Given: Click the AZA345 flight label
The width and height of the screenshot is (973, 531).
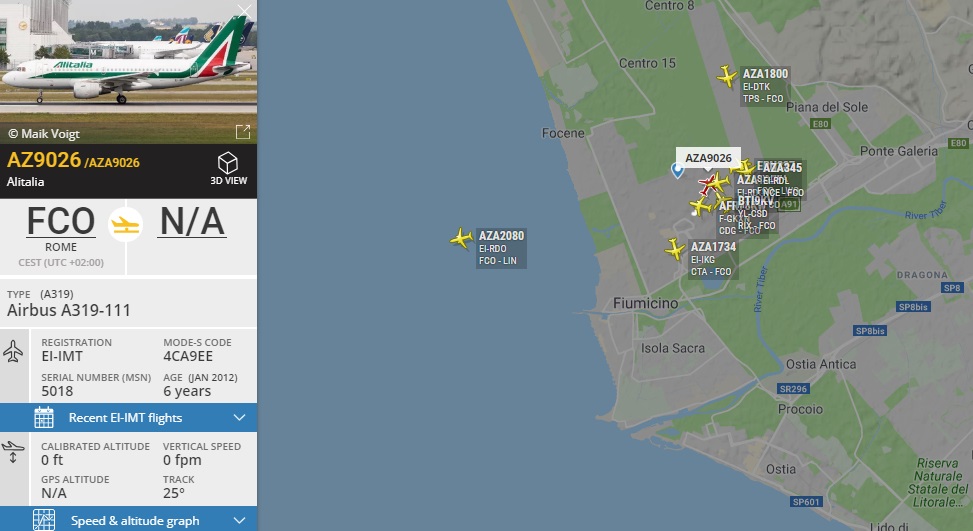Looking at the screenshot, I should point(782,167).
